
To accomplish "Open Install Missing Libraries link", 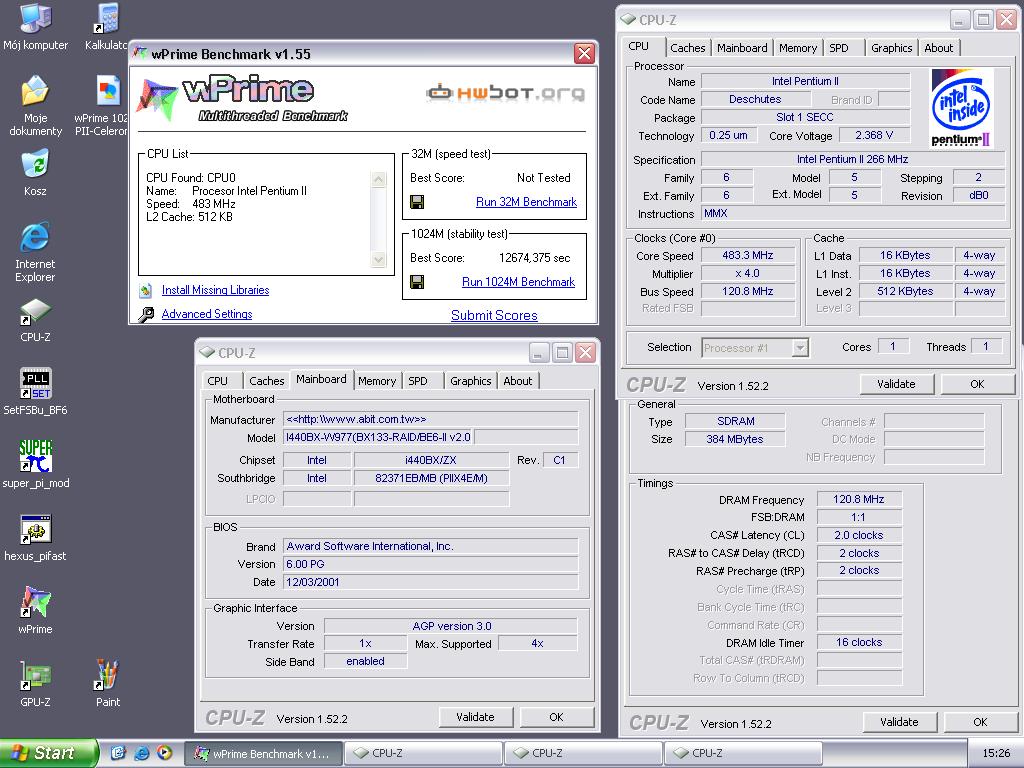I will click(216, 290).
